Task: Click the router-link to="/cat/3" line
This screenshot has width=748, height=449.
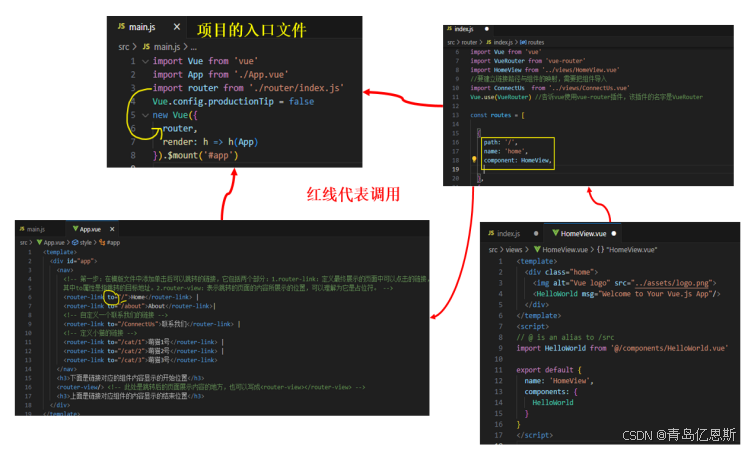Action: 140,360
